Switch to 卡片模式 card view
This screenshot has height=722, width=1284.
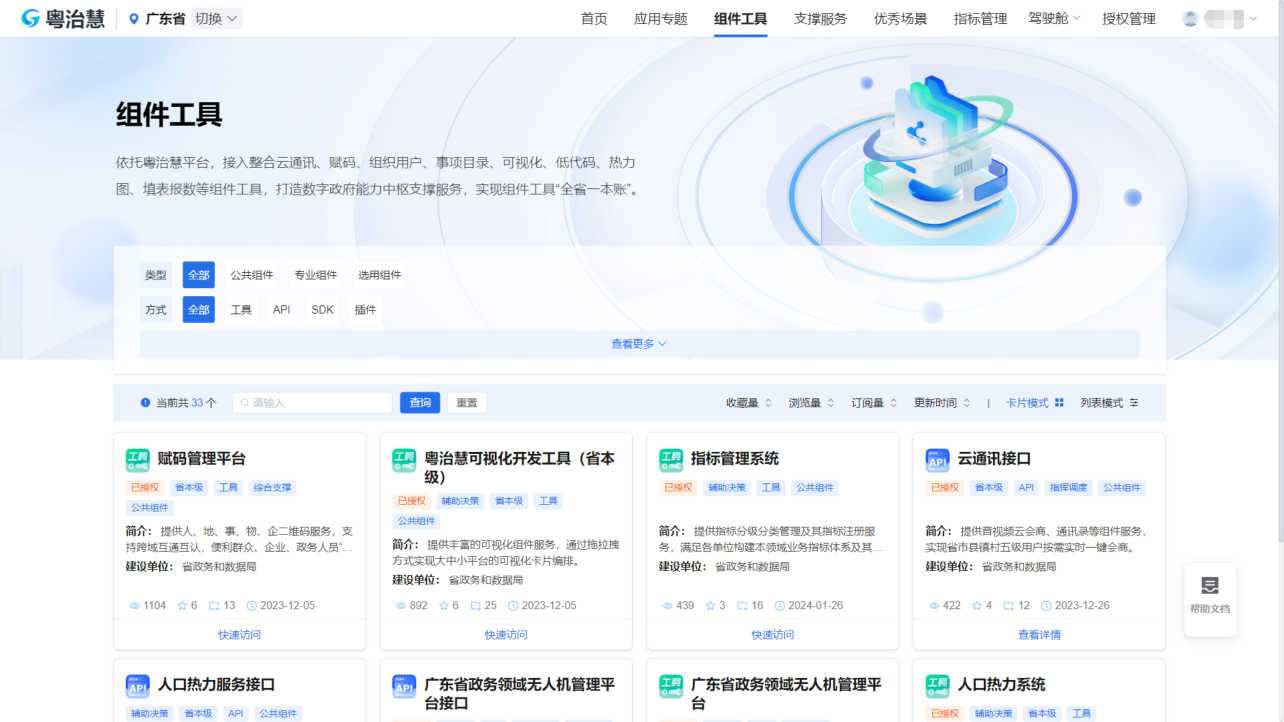pyautogui.click(x=1034, y=403)
